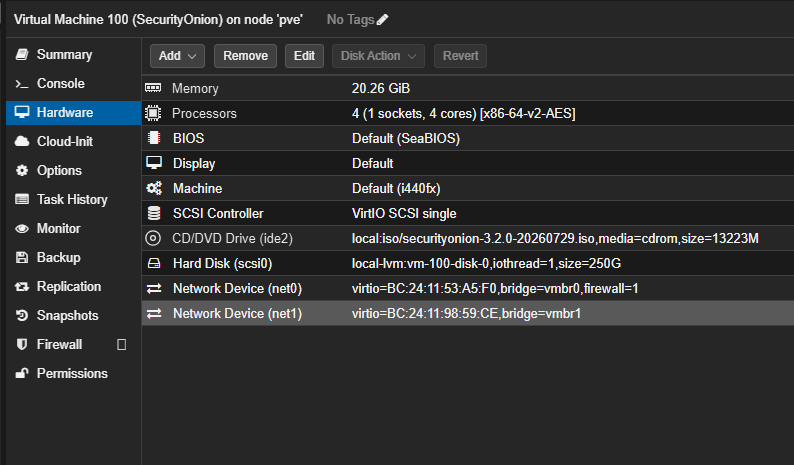Viewport: 794px width, 465px height.
Task: Click the net0 vmbr0 firewall=1 value
Action: coord(495,289)
